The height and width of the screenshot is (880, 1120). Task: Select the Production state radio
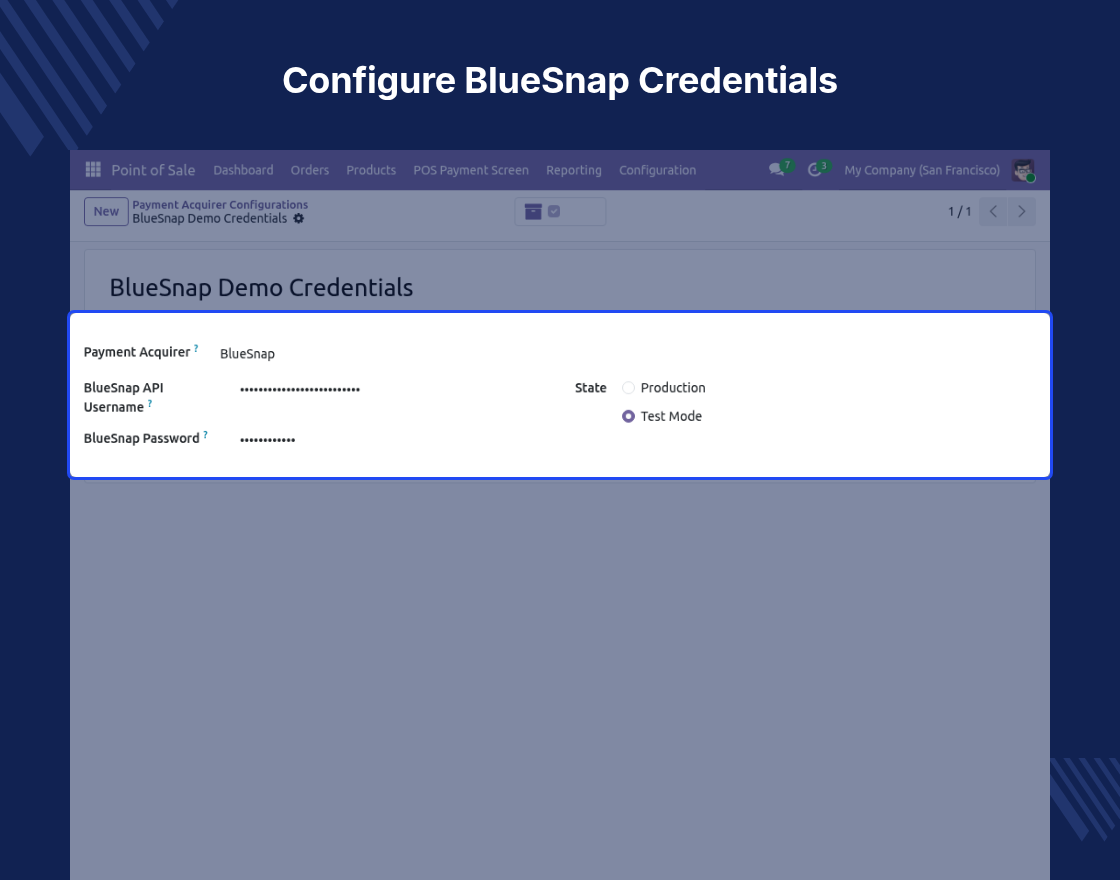pos(629,388)
